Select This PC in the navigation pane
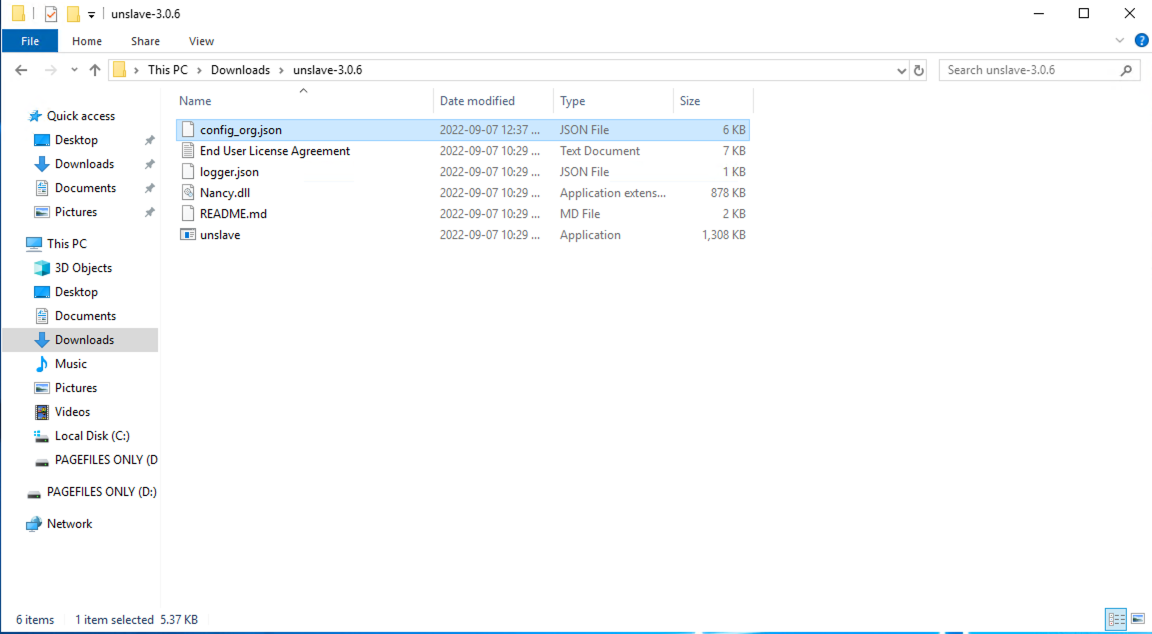 pyautogui.click(x=66, y=244)
